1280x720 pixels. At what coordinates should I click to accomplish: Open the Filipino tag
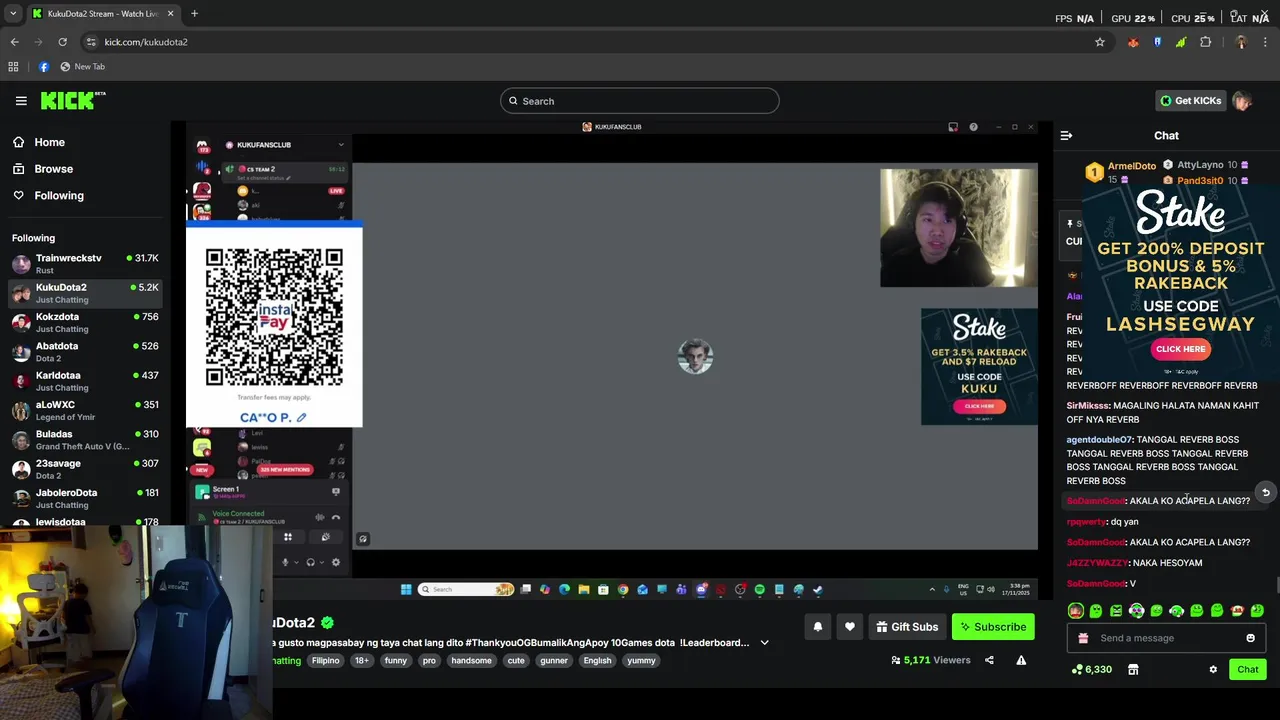tap(325, 661)
